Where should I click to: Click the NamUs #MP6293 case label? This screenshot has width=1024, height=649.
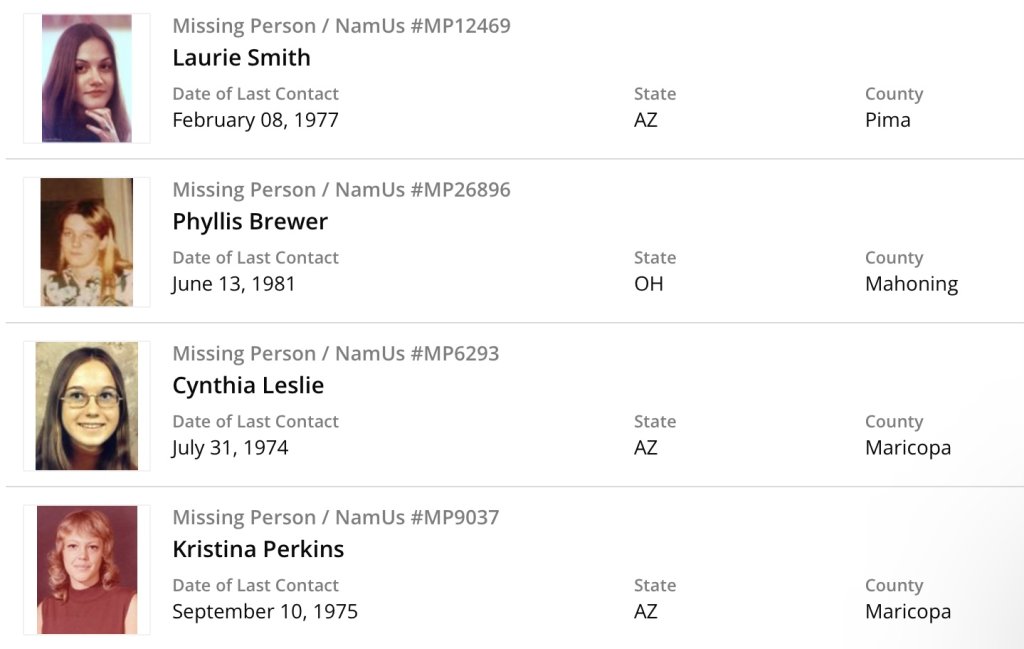(x=335, y=354)
